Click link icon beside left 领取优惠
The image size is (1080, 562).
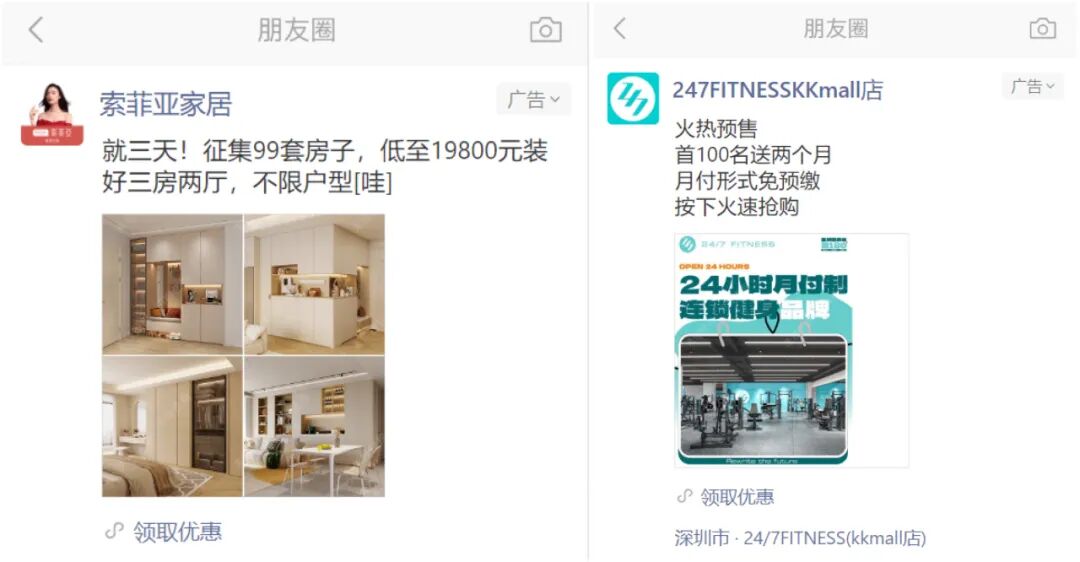[114, 531]
